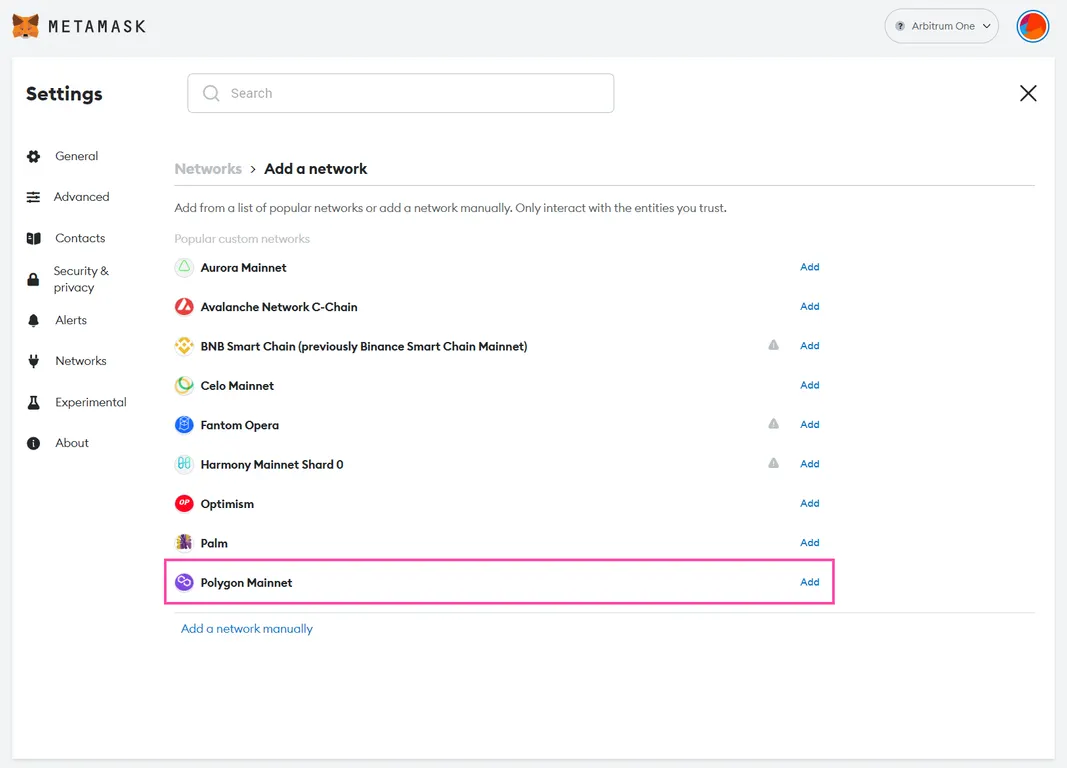
Task: Open Security & privacy settings
Action: coord(81,279)
